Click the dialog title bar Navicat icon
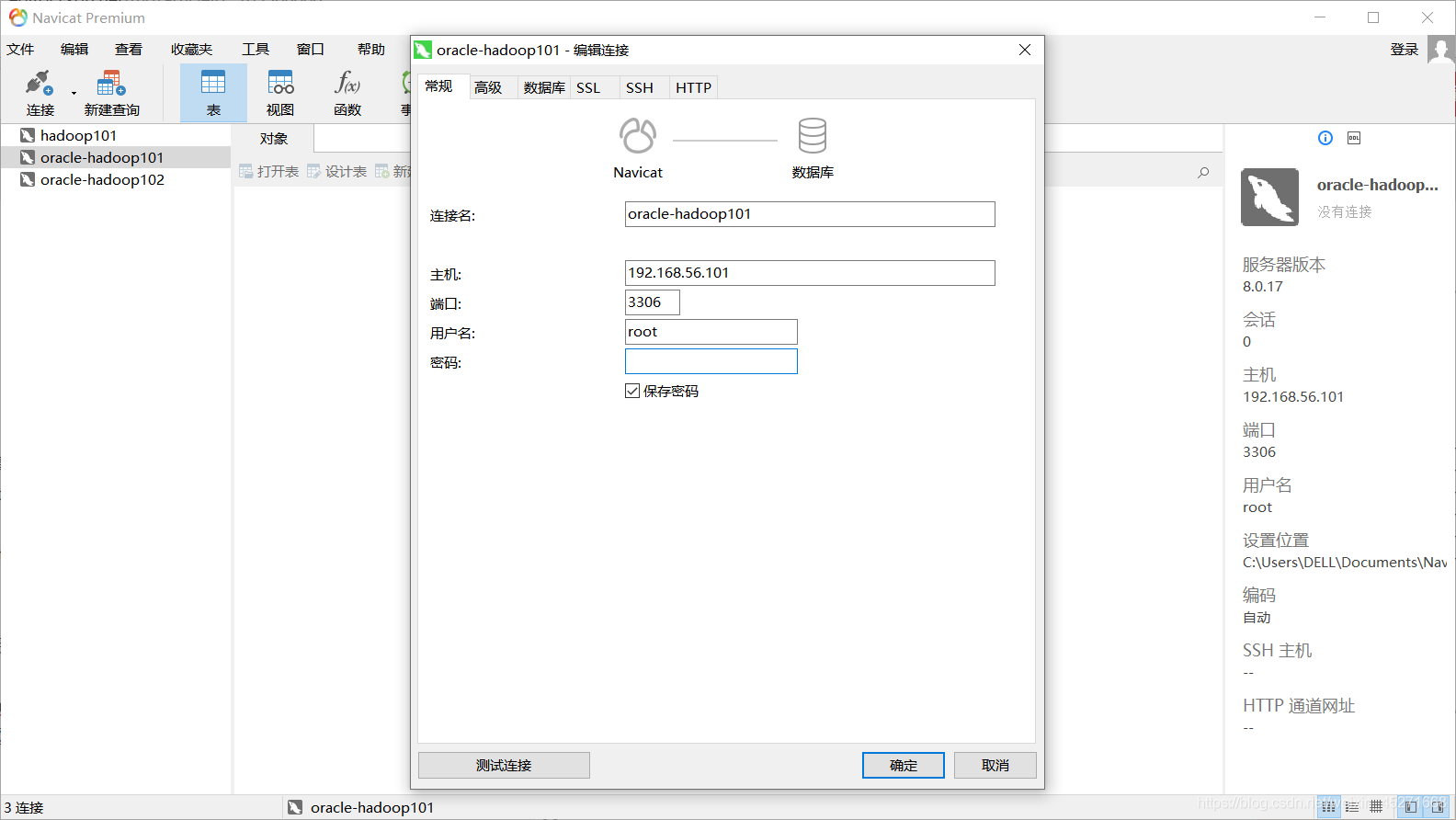Screen dimensions: 1456x820 pyautogui.click(x=423, y=50)
